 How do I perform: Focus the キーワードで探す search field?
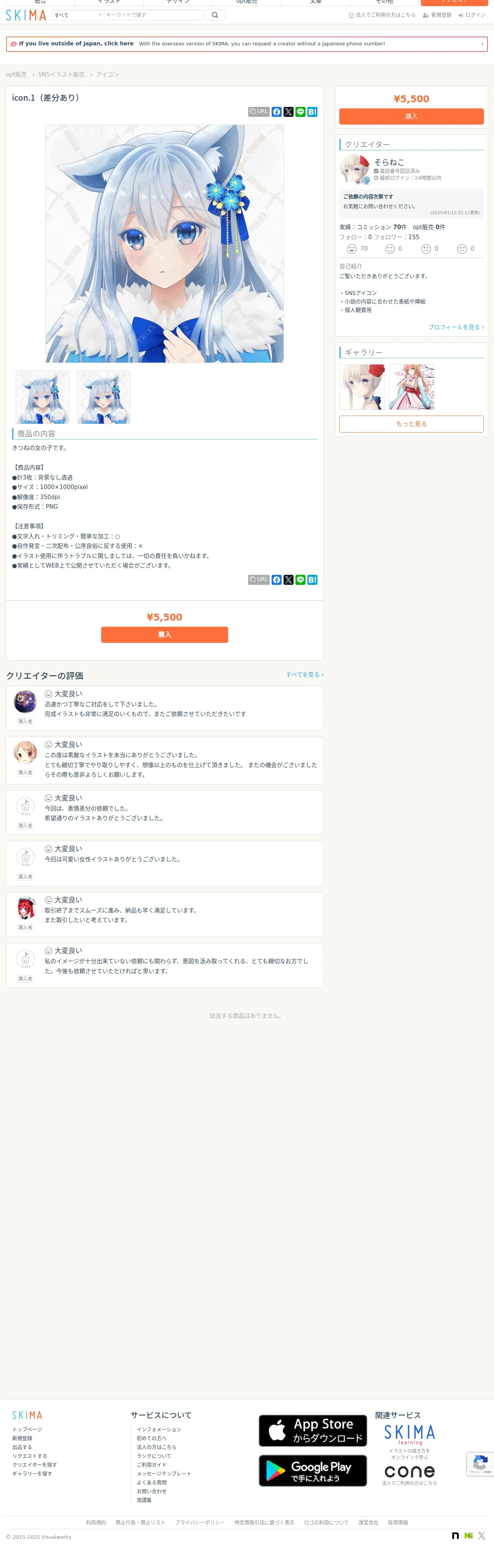pos(154,15)
